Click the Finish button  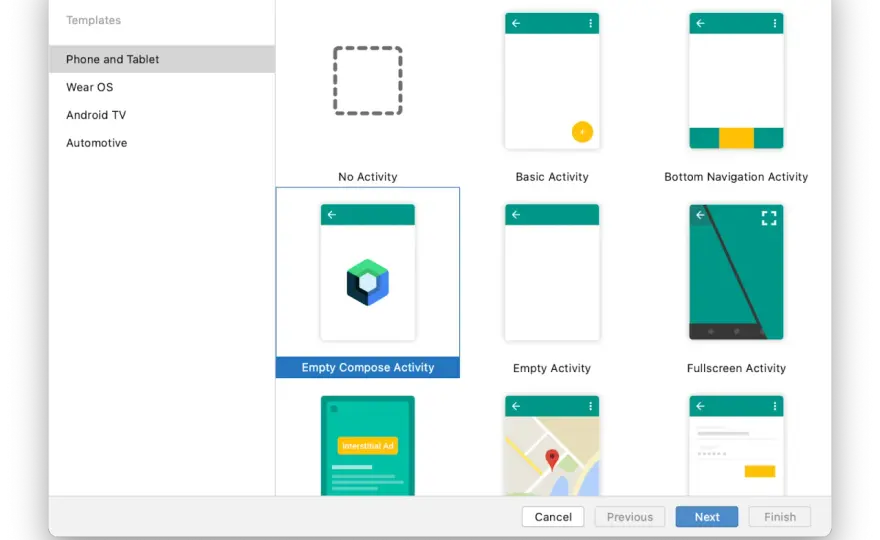tap(780, 517)
